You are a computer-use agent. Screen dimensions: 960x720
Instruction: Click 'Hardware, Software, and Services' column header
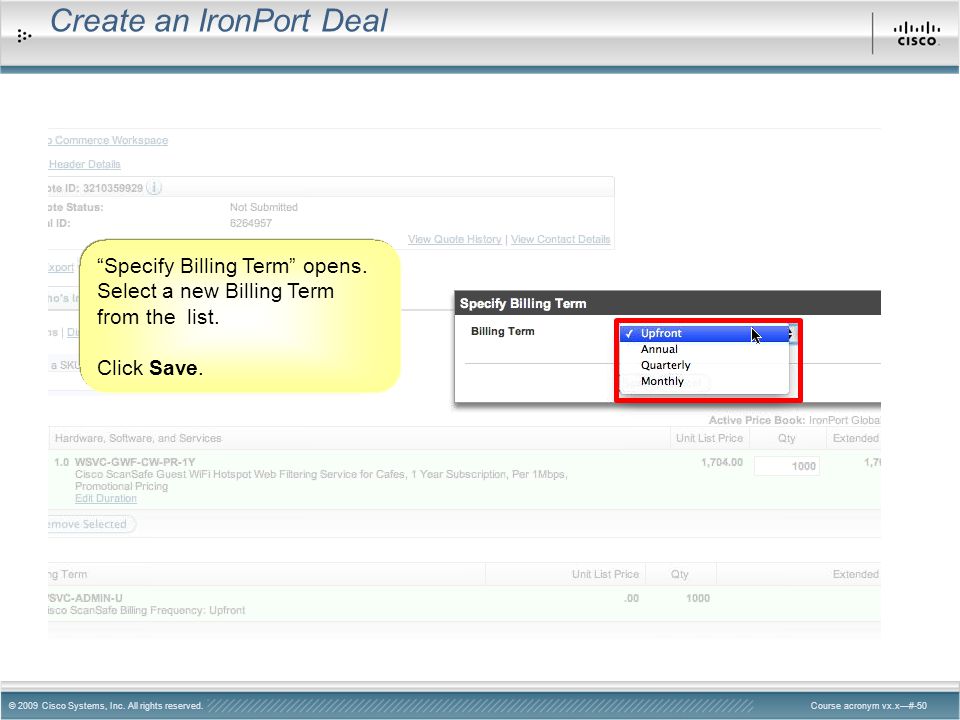(x=138, y=438)
